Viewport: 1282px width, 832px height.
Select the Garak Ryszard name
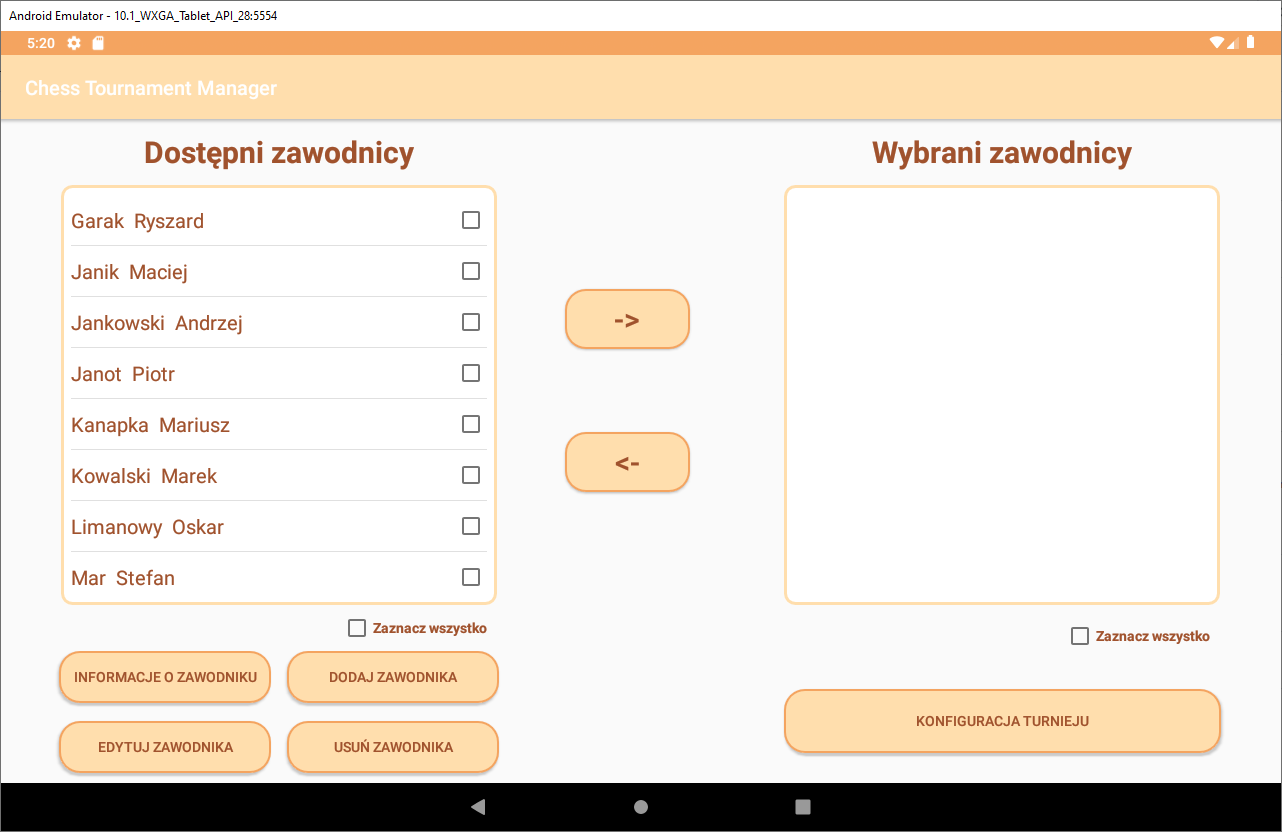pyautogui.click(x=137, y=221)
